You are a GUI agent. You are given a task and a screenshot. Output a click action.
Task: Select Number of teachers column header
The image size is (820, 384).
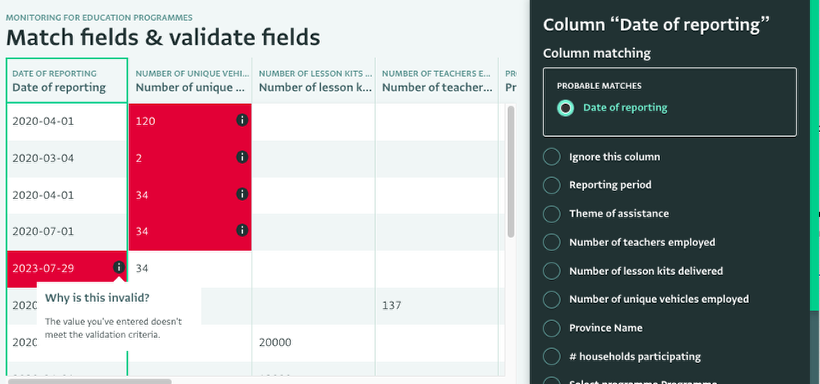coord(437,81)
